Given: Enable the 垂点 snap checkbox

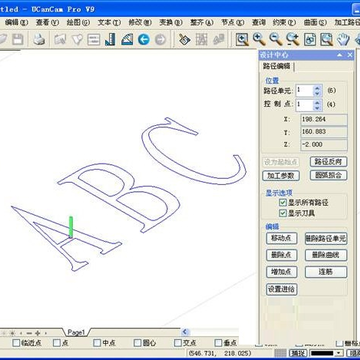Looking at the screenshot, I should click(x=218, y=343).
